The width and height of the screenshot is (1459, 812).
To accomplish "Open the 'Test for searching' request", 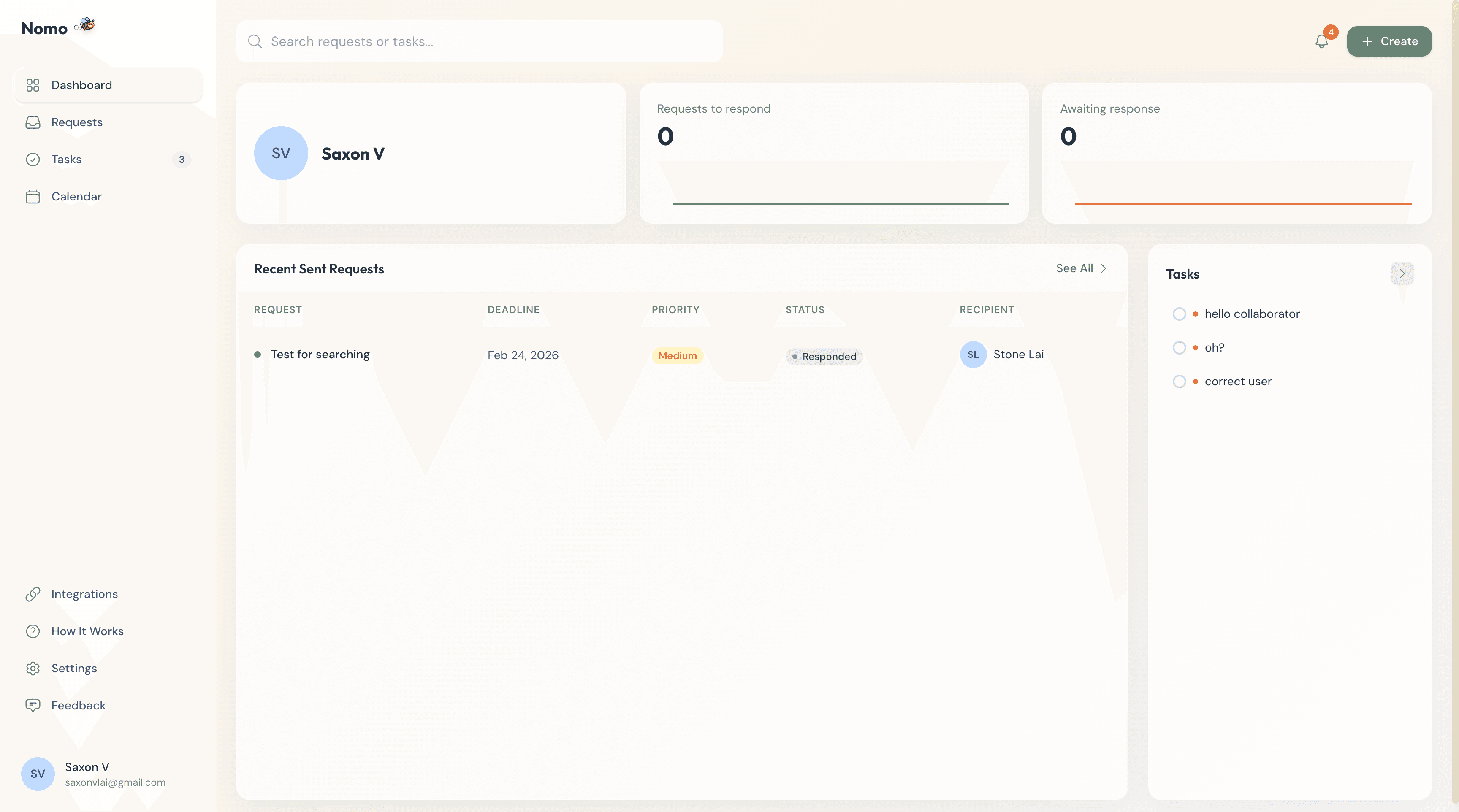I will tap(320, 355).
